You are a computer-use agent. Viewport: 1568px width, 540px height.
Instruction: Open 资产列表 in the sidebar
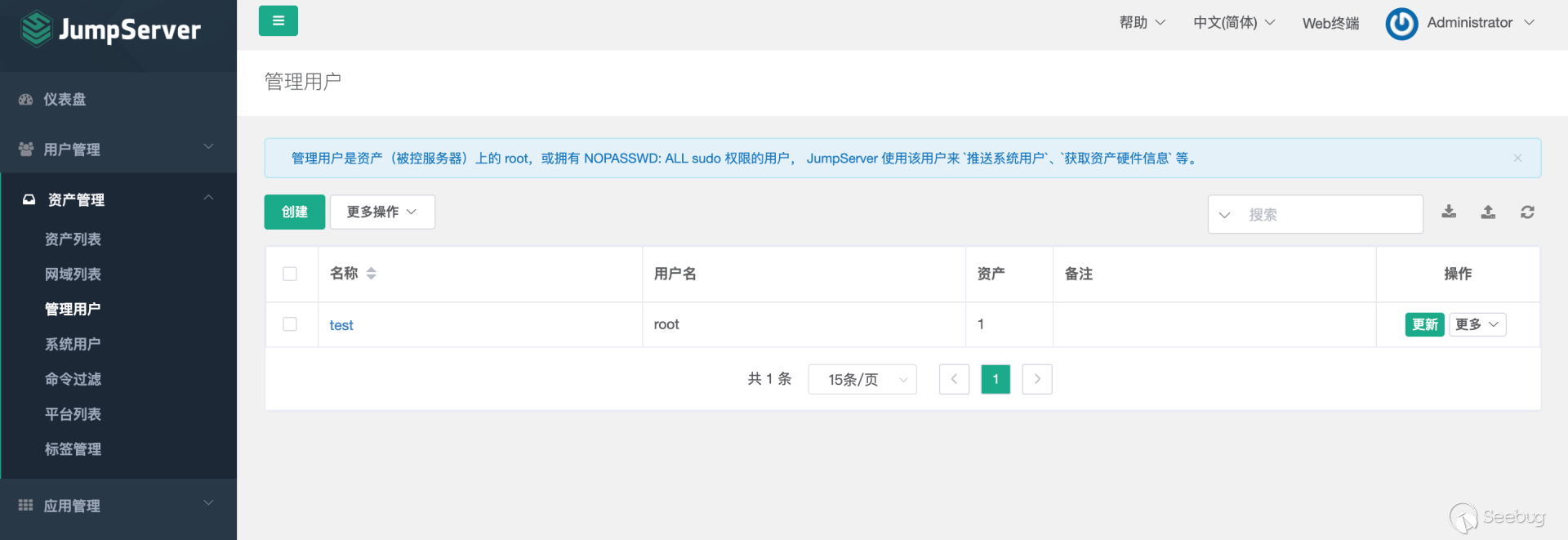(73, 239)
